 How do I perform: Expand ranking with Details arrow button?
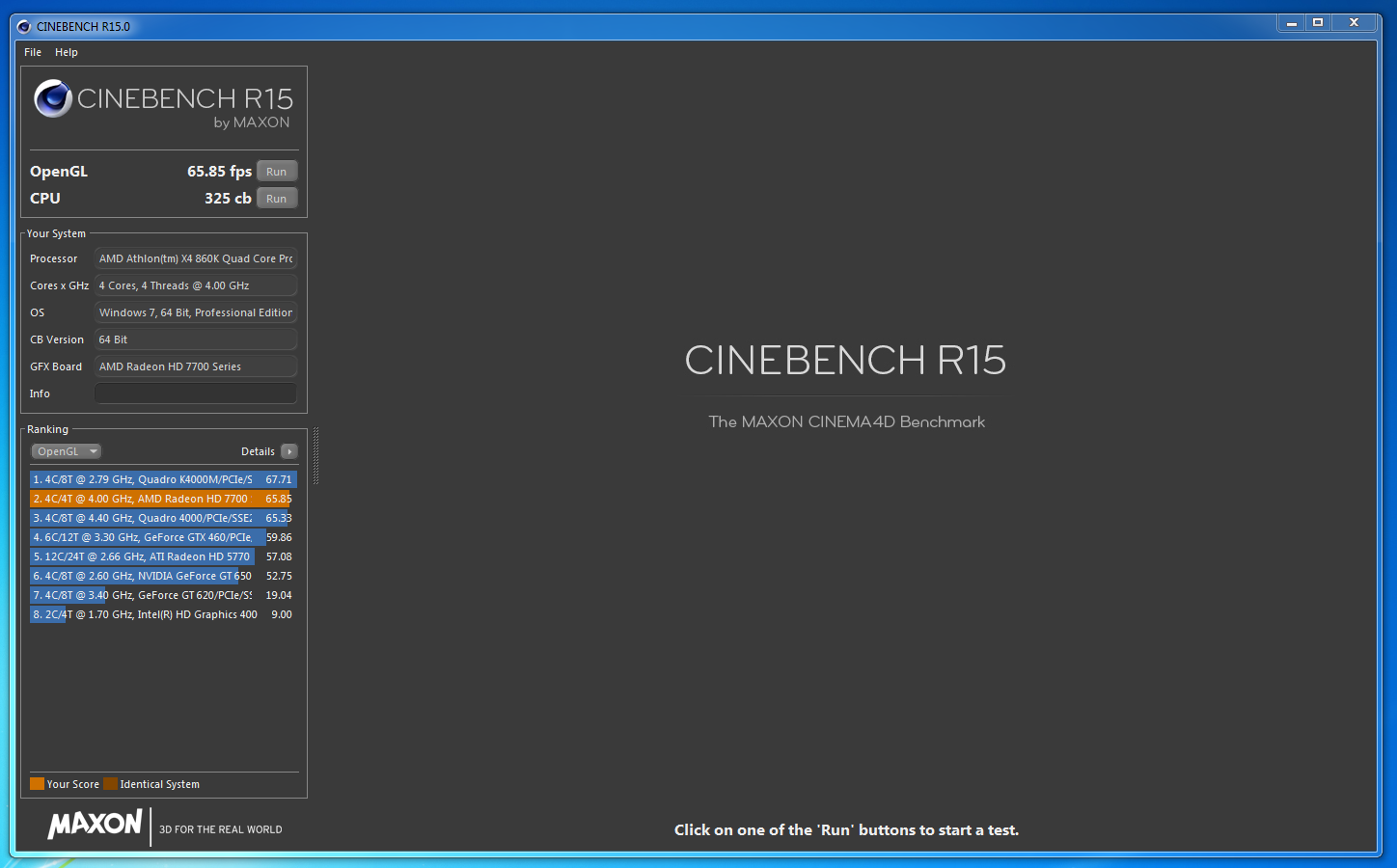[288, 451]
